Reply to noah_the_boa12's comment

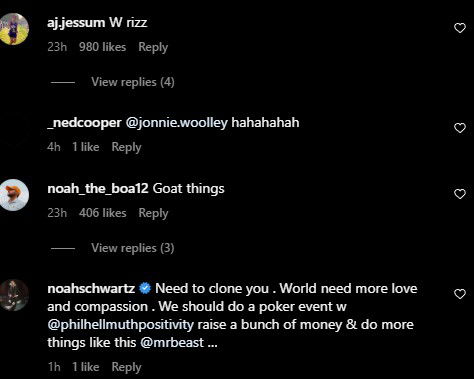pos(153,213)
